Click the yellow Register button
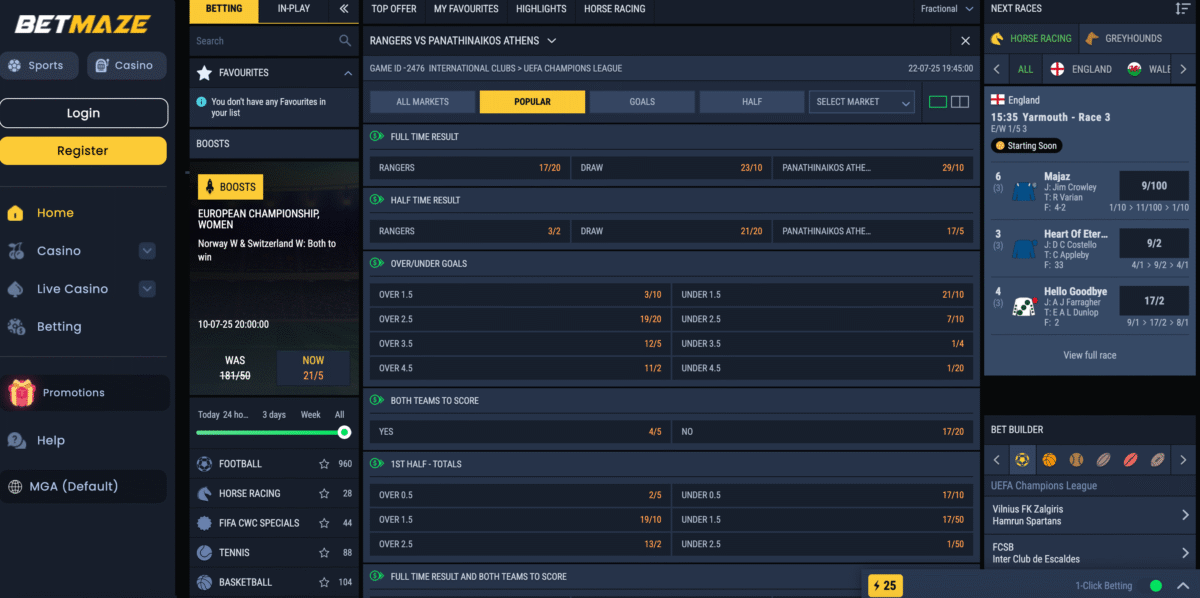Screen dimensions: 1200x598 click(x=83, y=151)
